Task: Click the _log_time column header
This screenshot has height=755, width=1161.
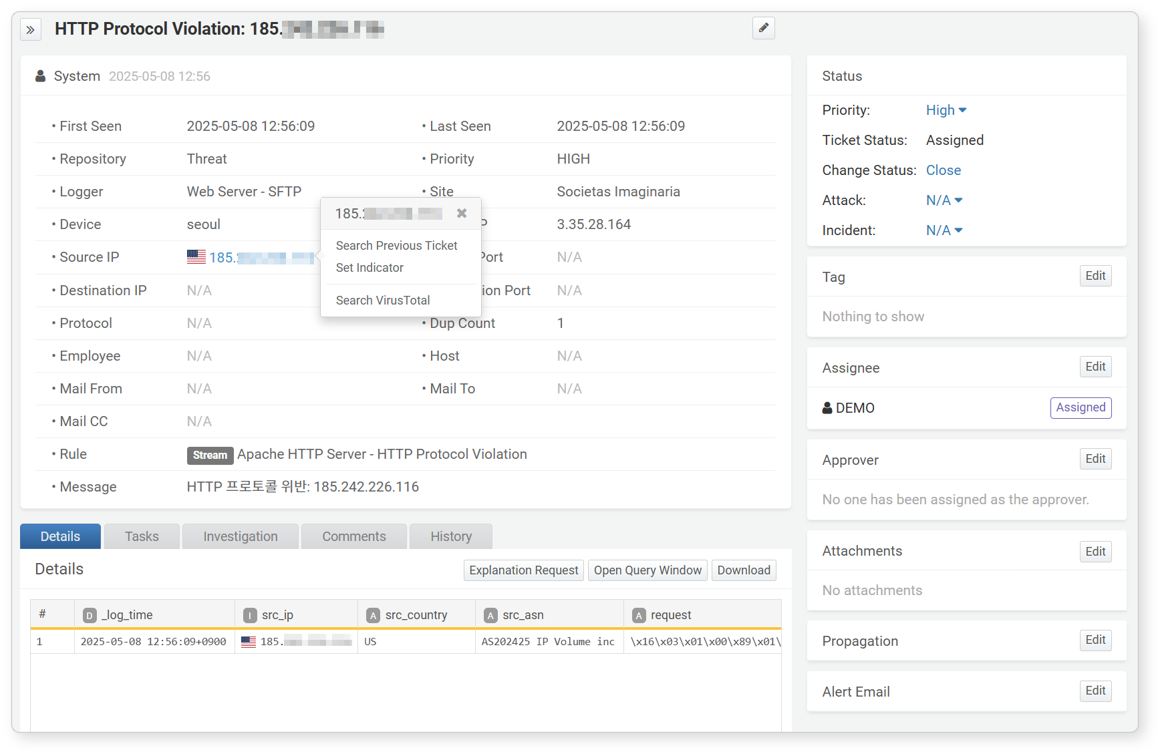Action: (x=155, y=615)
